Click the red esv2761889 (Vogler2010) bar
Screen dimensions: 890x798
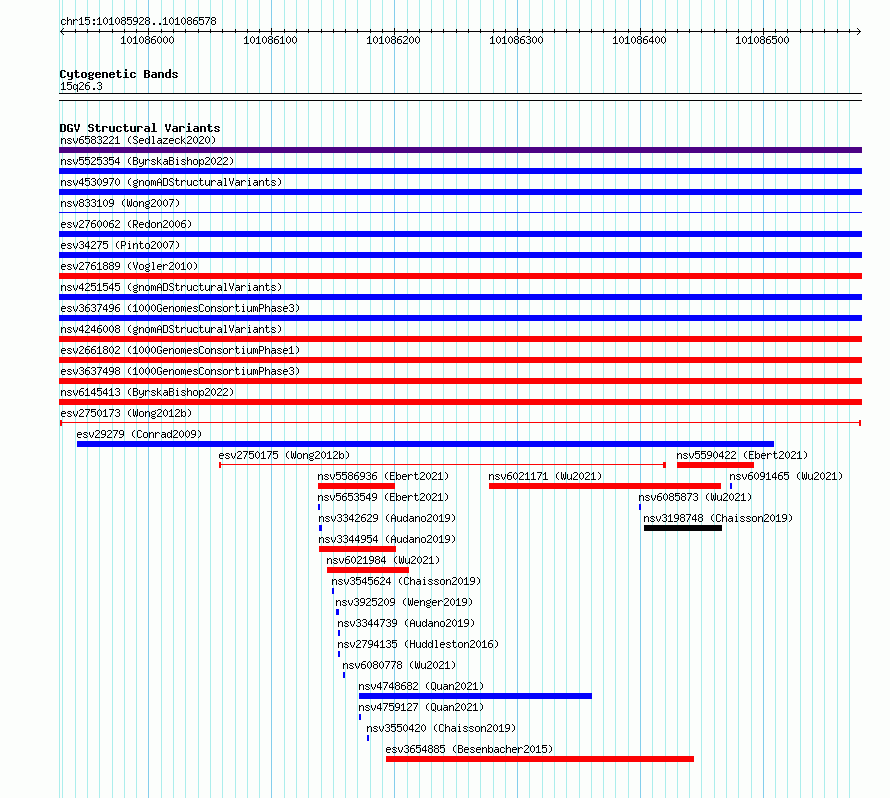(x=460, y=276)
